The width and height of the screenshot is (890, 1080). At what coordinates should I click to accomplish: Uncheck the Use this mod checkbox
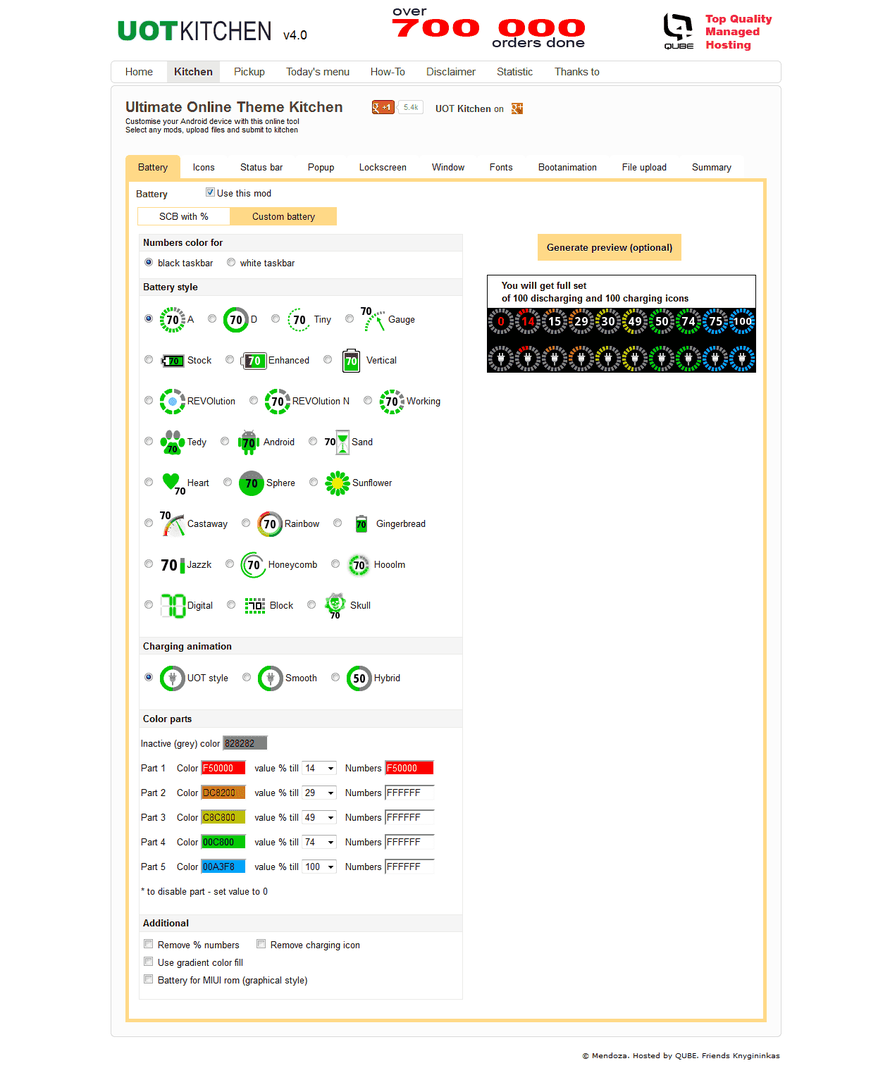pos(210,193)
